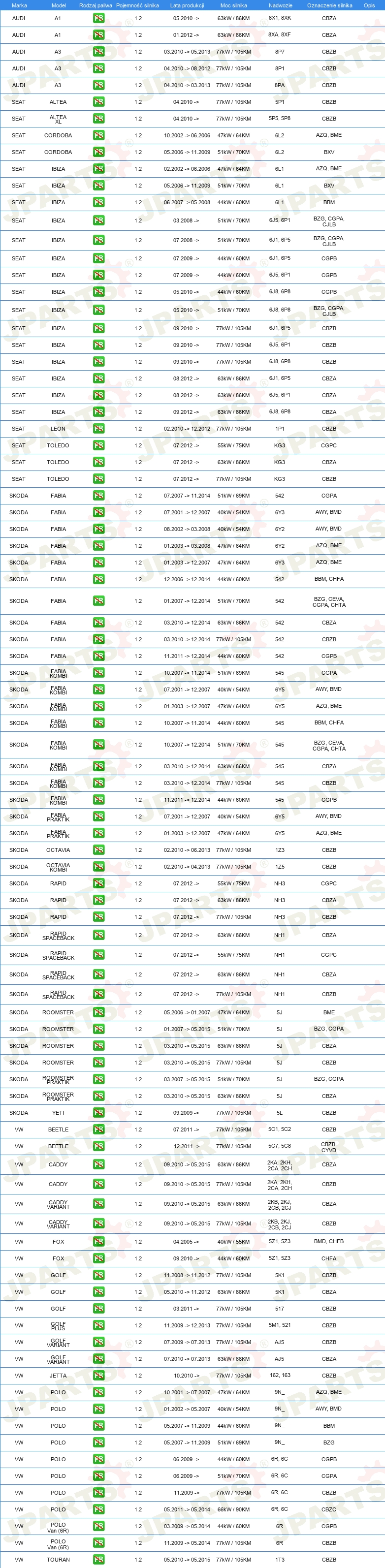385x1568 pixels.
Task: Click production years '02.2010 -> 04.2013'
Action: [x=187, y=867]
